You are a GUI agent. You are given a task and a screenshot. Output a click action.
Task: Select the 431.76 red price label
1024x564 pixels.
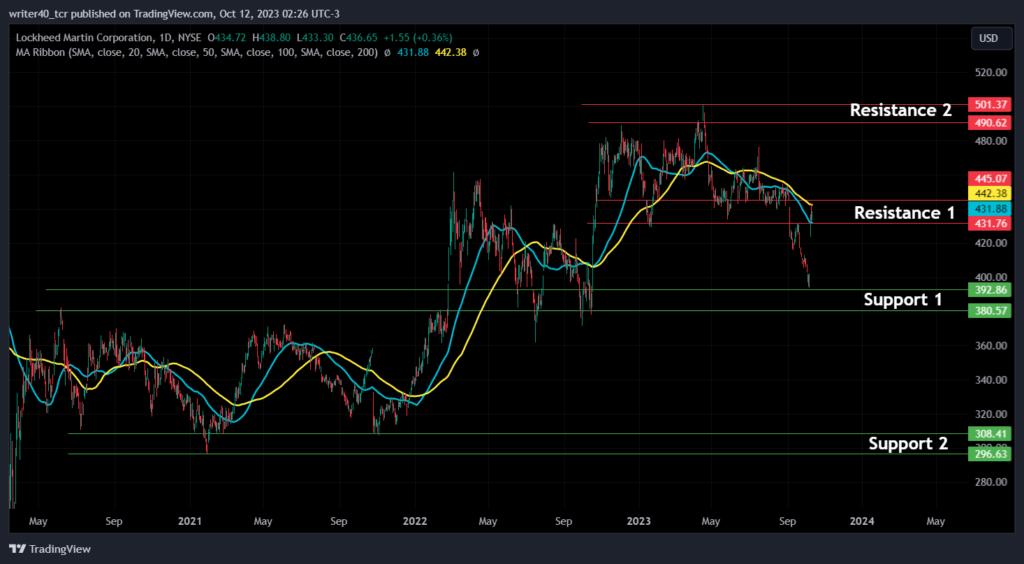point(990,224)
